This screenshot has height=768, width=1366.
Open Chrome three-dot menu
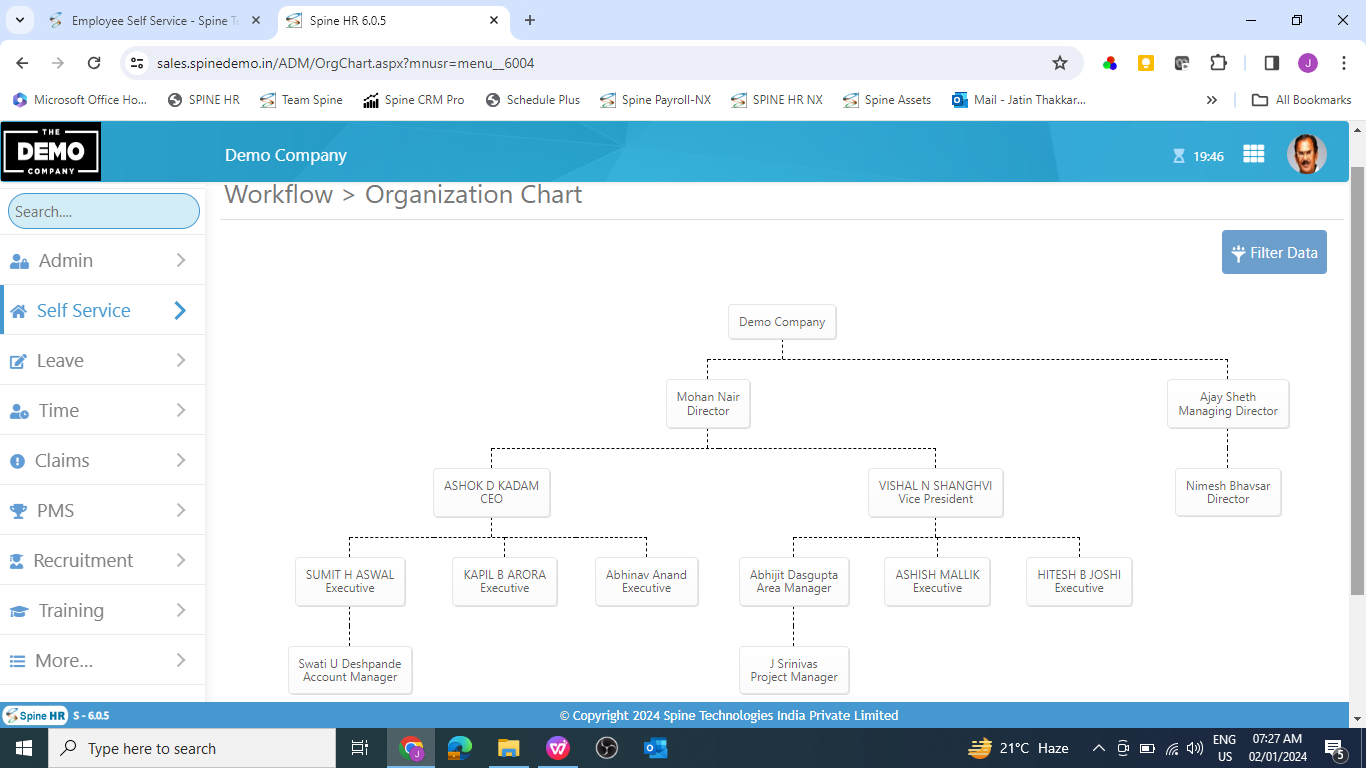click(x=1344, y=63)
